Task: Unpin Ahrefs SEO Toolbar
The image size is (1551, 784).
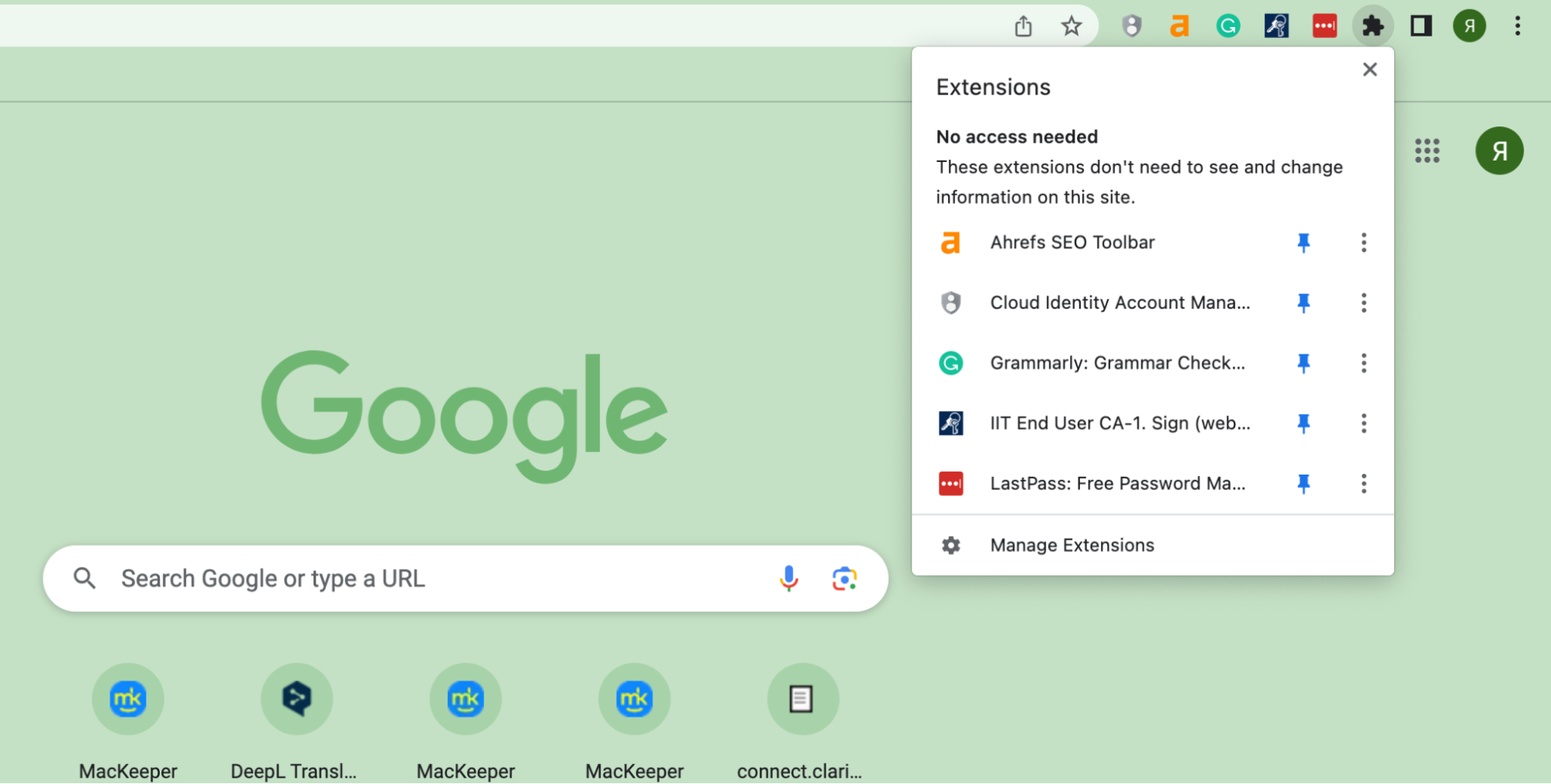Action: tap(1303, 243)
